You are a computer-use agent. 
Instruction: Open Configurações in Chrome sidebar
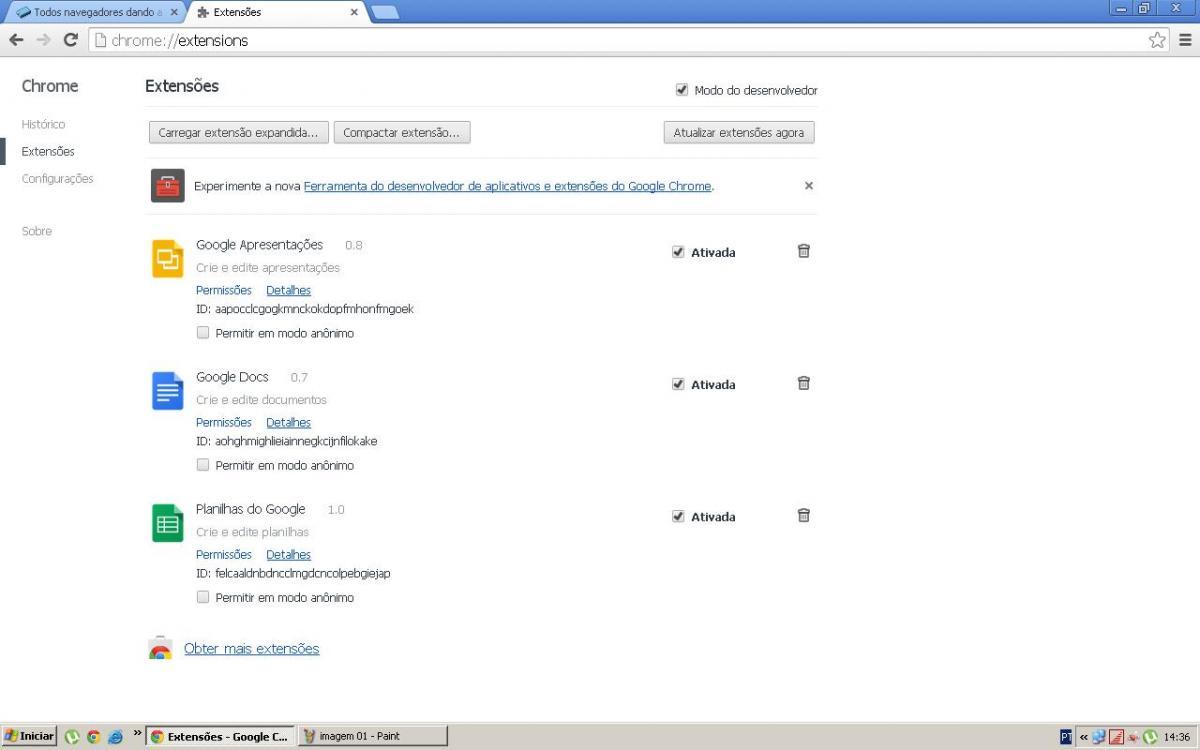[57, 178]
